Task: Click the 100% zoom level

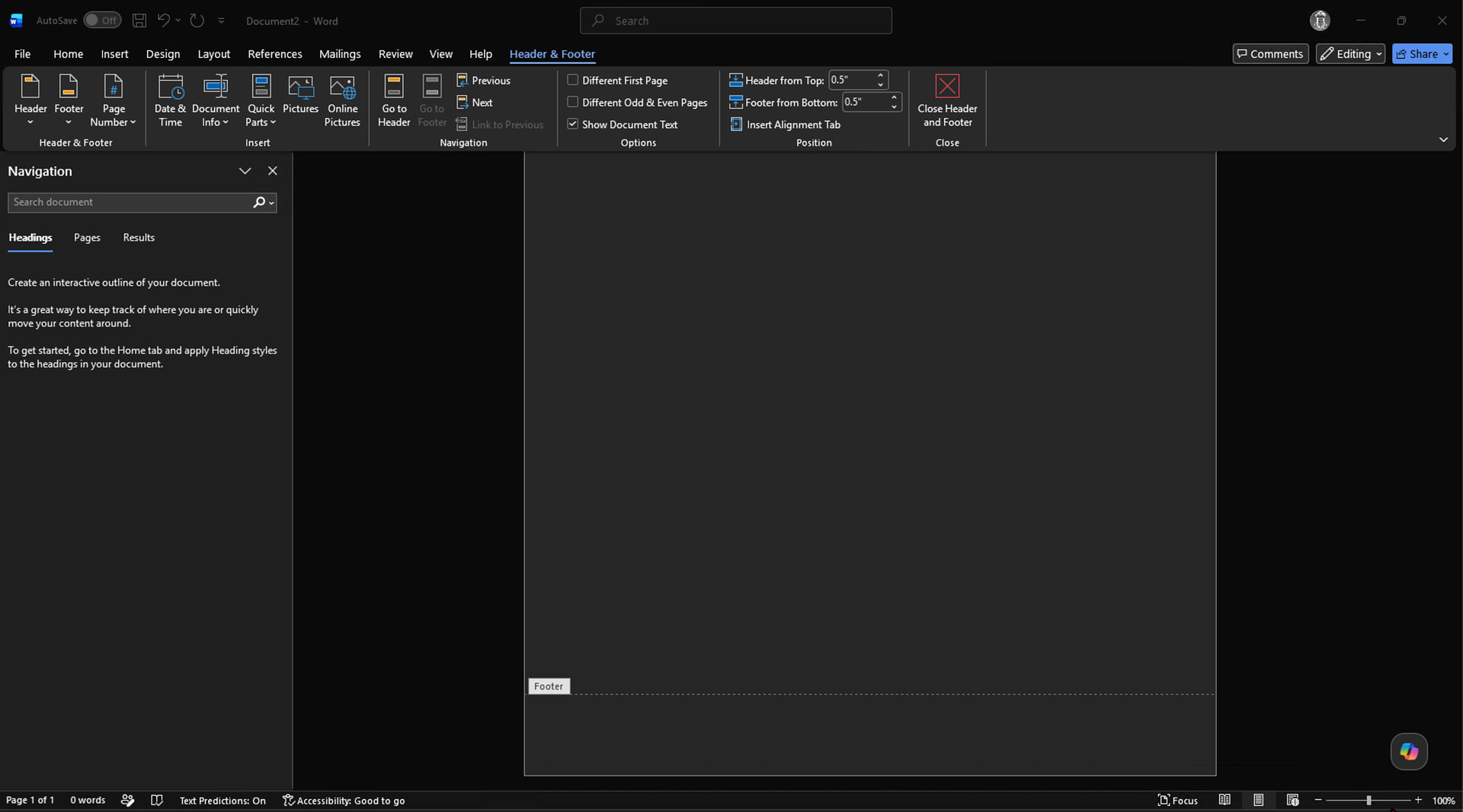Action: tap(1443, 800)
